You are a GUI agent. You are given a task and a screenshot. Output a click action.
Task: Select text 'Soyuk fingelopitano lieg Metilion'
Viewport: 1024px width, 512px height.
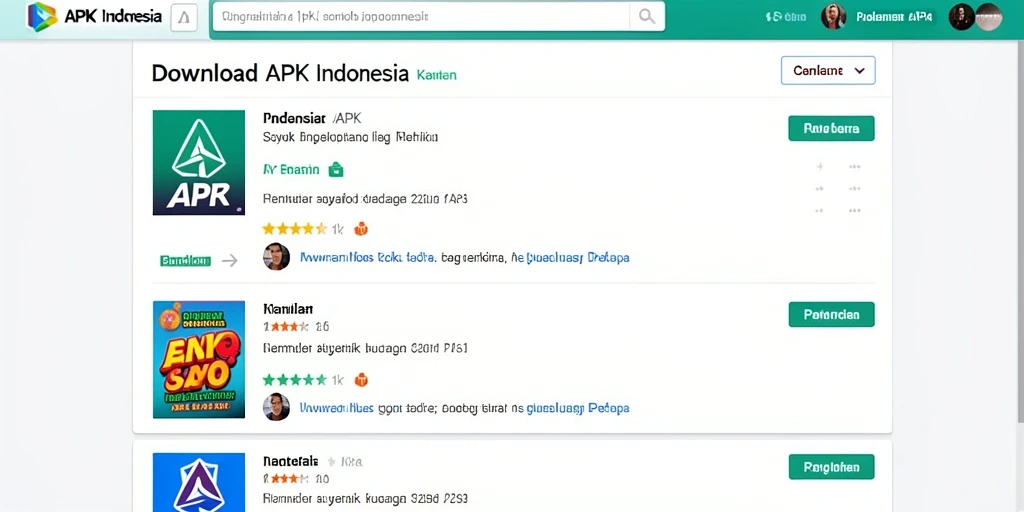pos(350,137)
